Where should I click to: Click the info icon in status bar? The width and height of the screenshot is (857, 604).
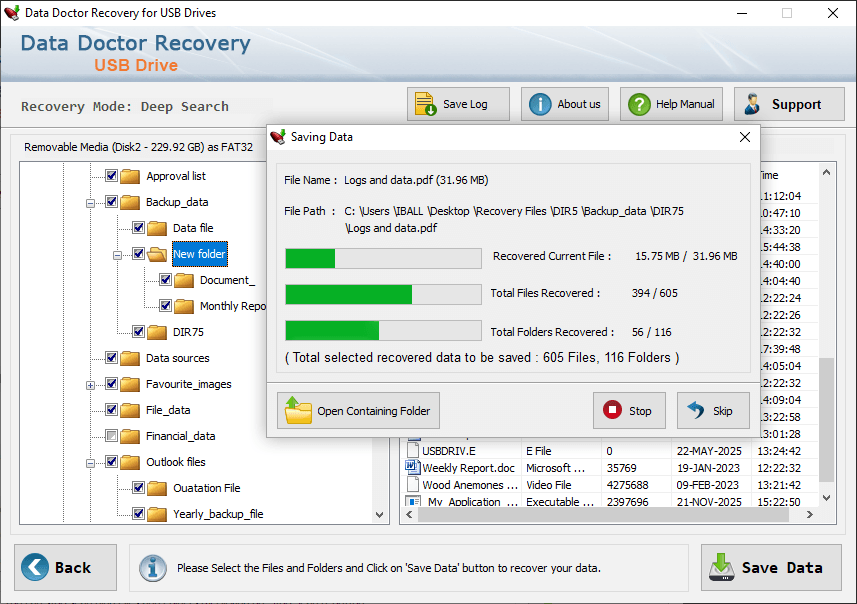pos(152,568)
